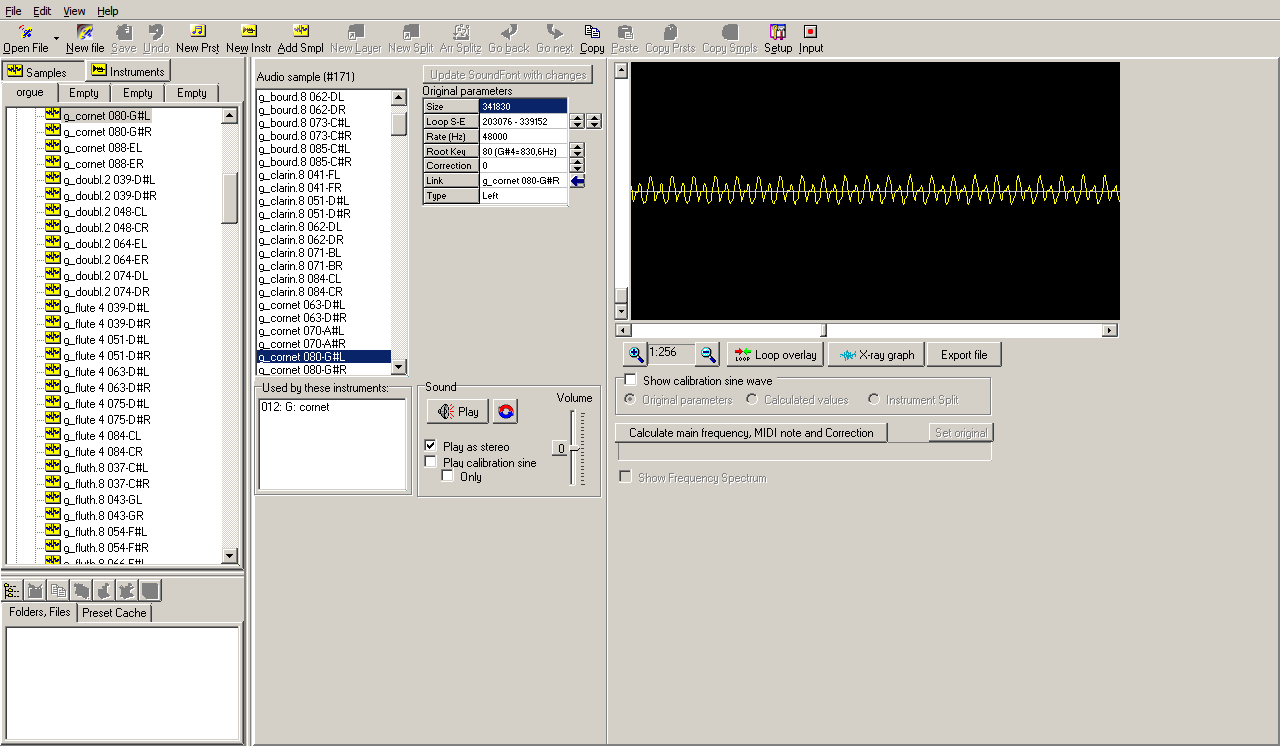Click the blue Link arrow icon
This screenshot has width=1280, height=746.
point(577,181)
